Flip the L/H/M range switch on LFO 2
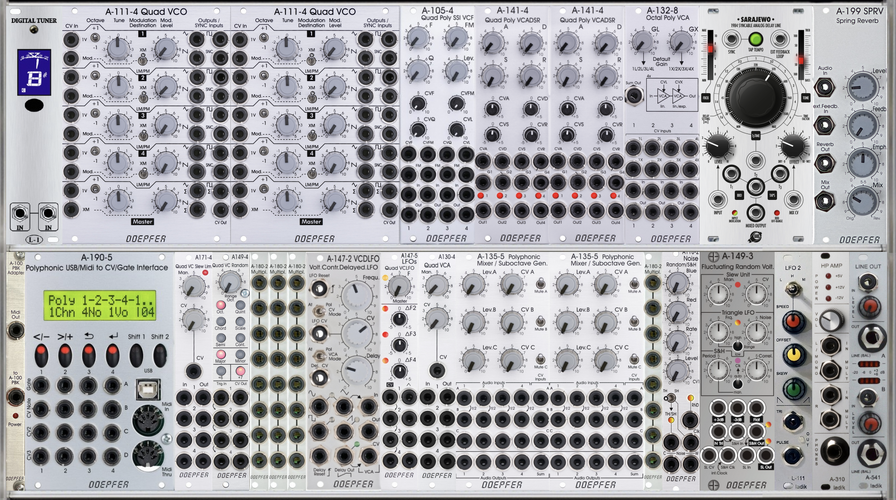Screen dimensions: 896x500 [793, 289]
